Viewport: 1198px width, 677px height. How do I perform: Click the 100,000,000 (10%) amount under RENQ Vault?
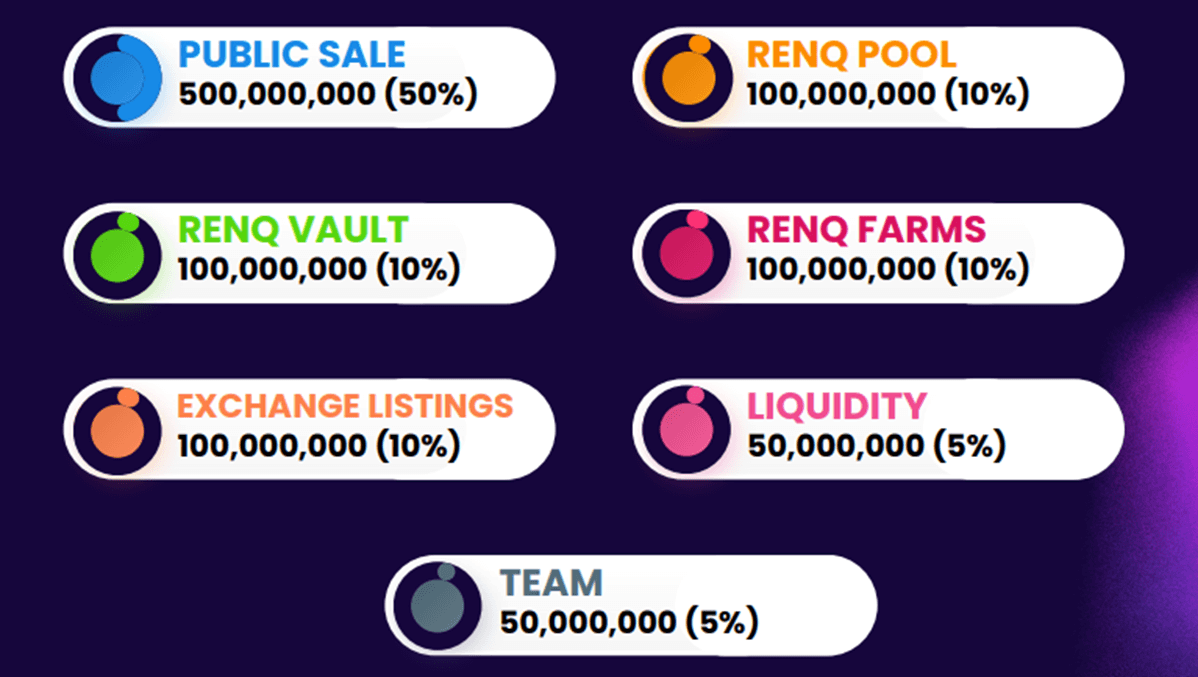(x=319, y=269)
